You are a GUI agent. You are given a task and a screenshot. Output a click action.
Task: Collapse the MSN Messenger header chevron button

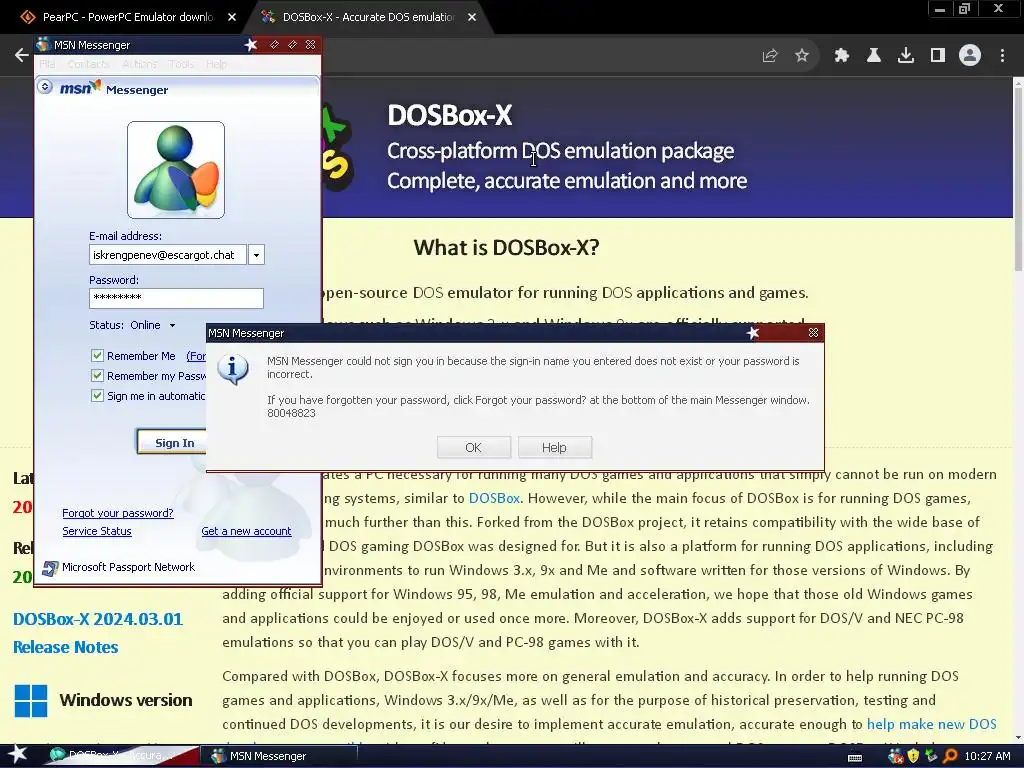pos(45,86)
